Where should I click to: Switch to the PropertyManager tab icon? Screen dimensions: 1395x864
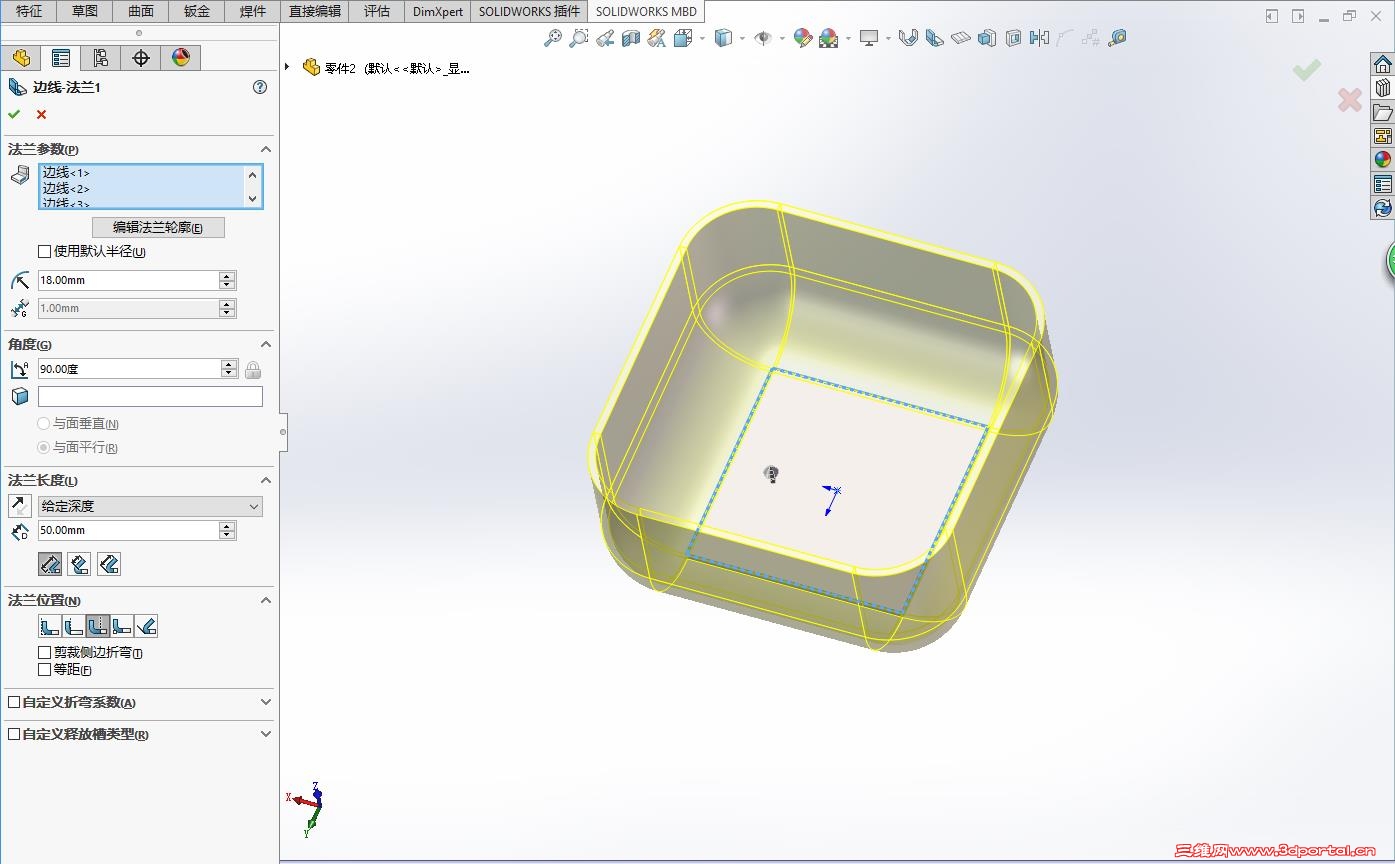click(x=61, y=58)
